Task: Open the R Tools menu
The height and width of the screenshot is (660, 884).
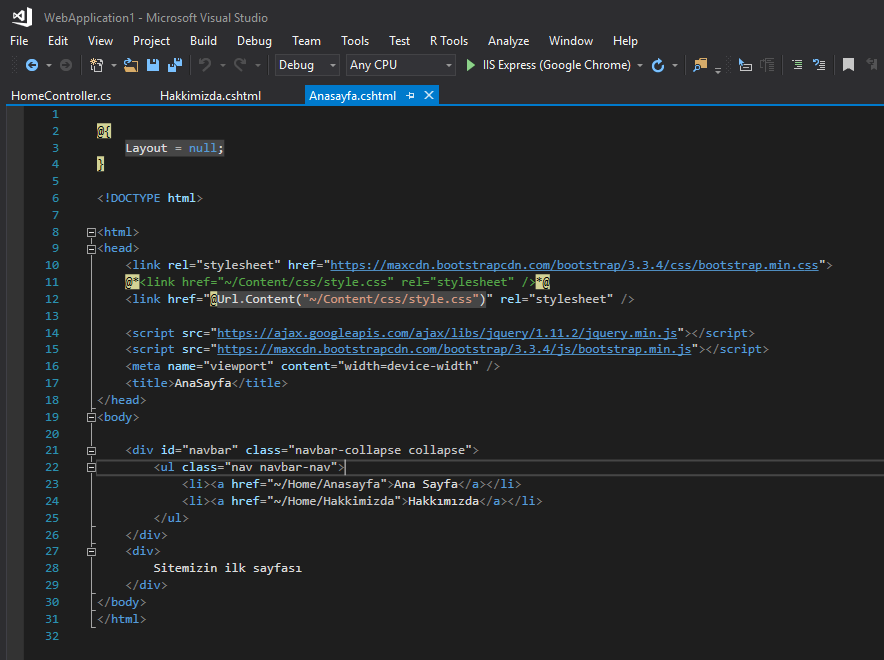Action: click(449, 41)
